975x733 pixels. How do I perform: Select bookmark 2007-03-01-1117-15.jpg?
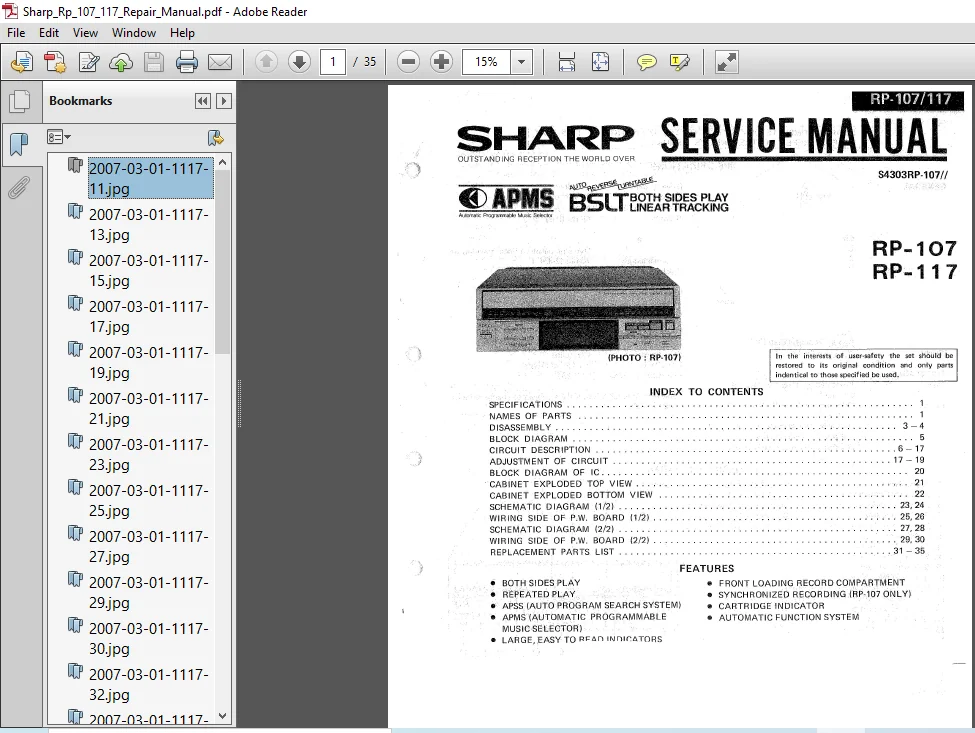click(149, 270)
